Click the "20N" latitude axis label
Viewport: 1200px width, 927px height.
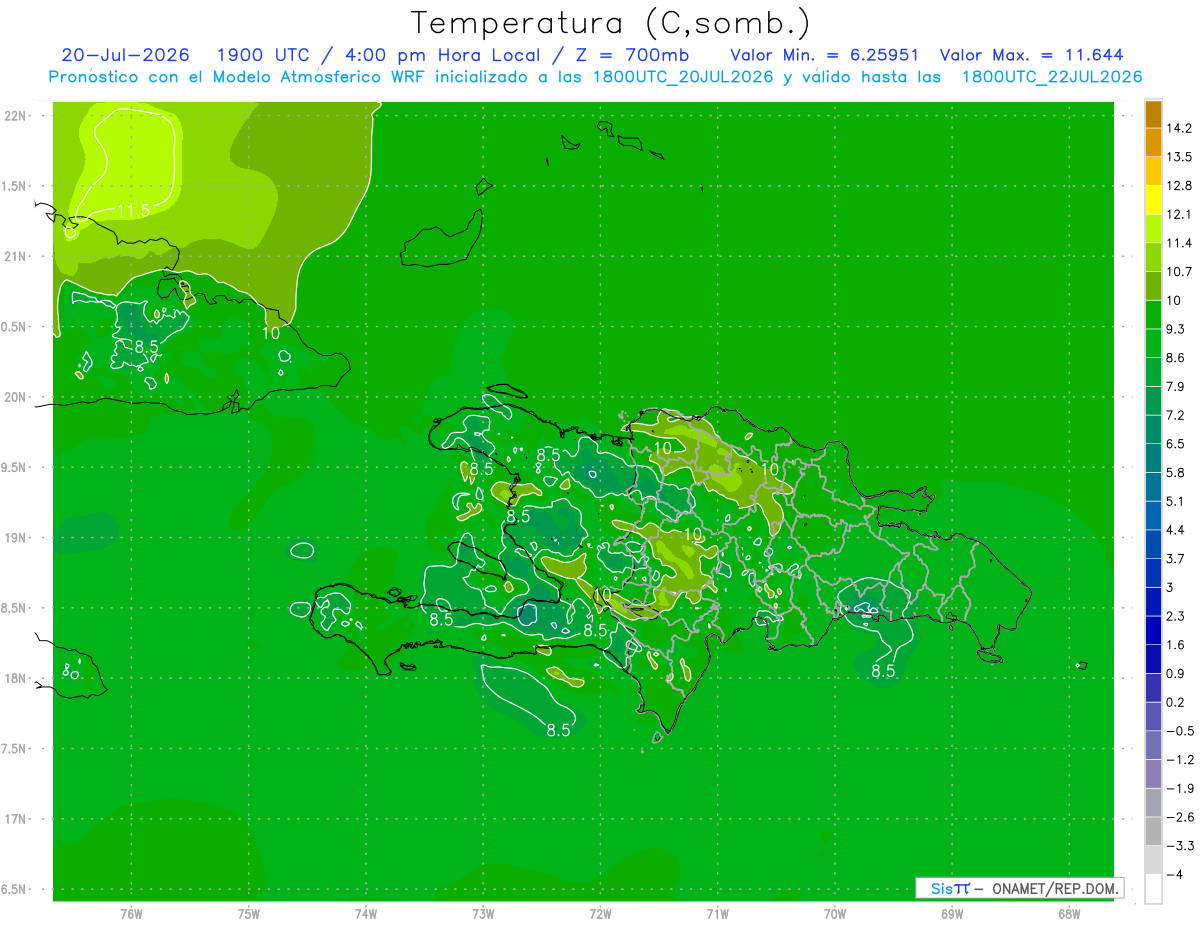click(17, 397)
